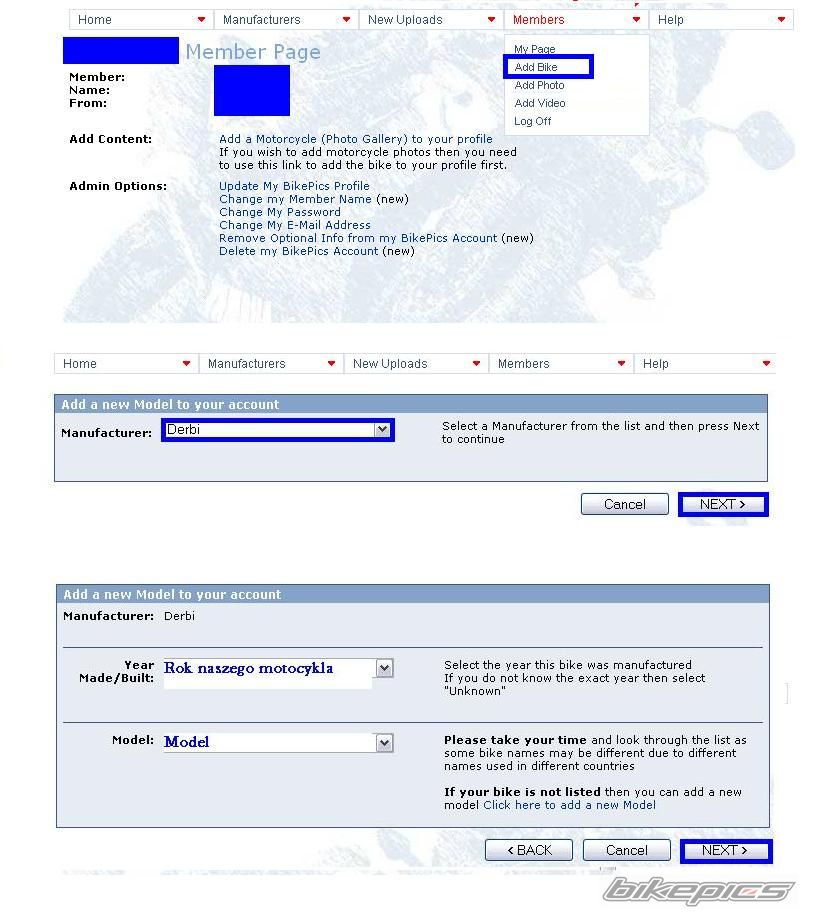This screenshot has width=819, height=914.
Task: Select Add Video in Members dropdown
Action: (540, 103)
